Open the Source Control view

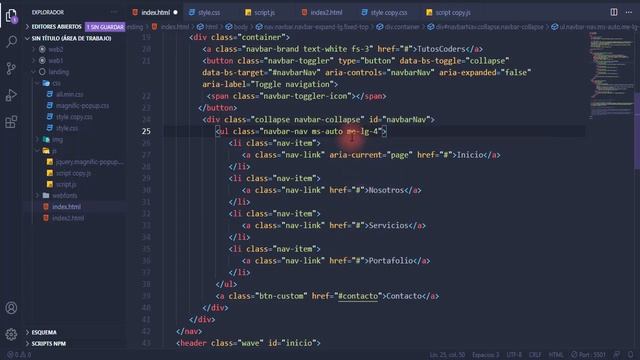(11, 68)
